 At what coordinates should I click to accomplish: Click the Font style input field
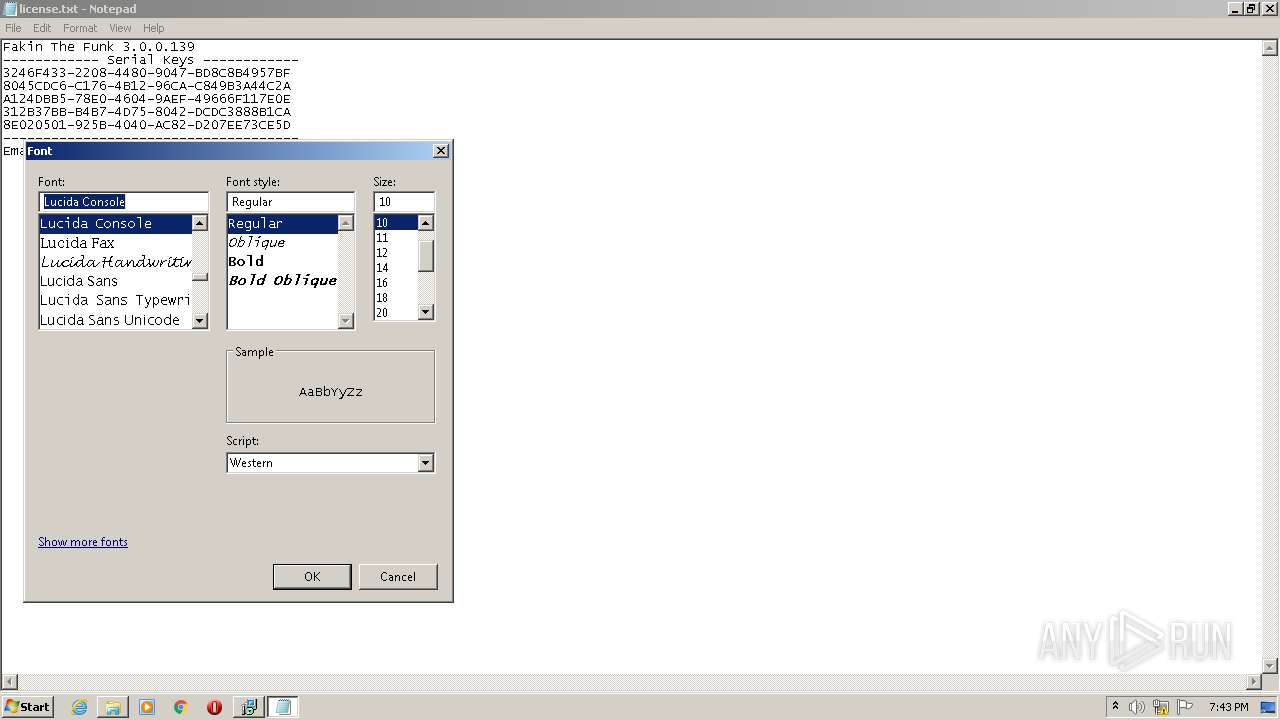click(290, 202)
